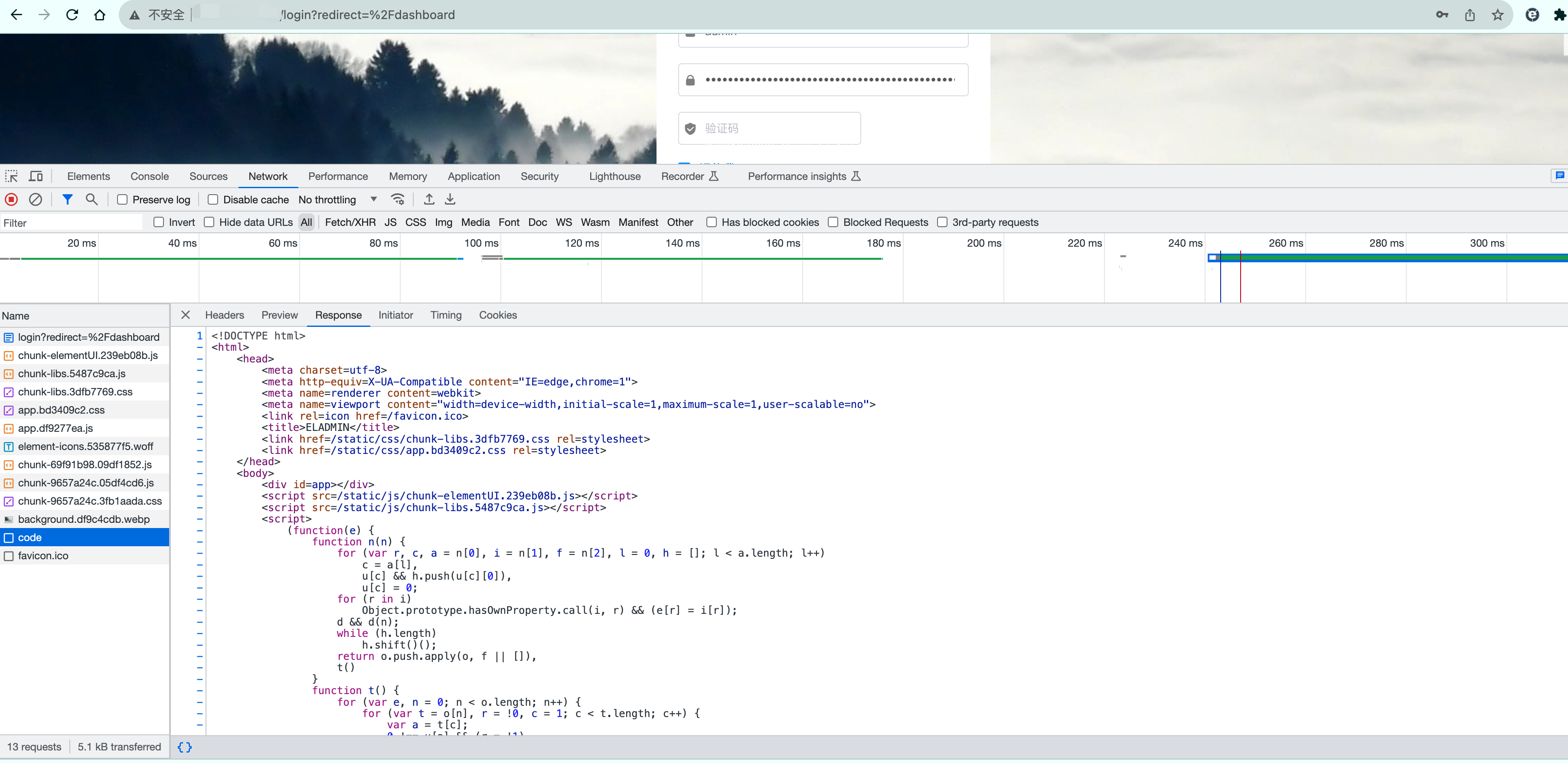Check Blocked Requests
Viewport: 1568px width, 763px height.
pyautogui.click(x=833, y=222)
